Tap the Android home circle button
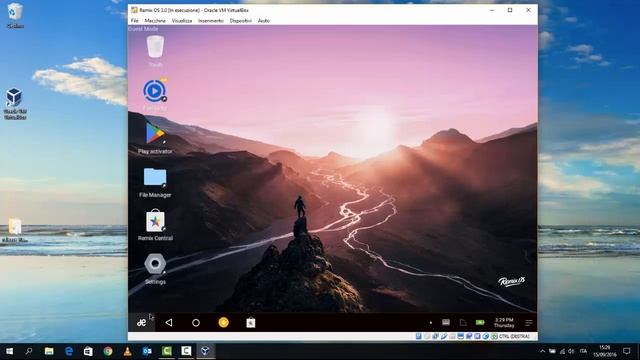This screenshot has height=360, width=640. point(196,323)
